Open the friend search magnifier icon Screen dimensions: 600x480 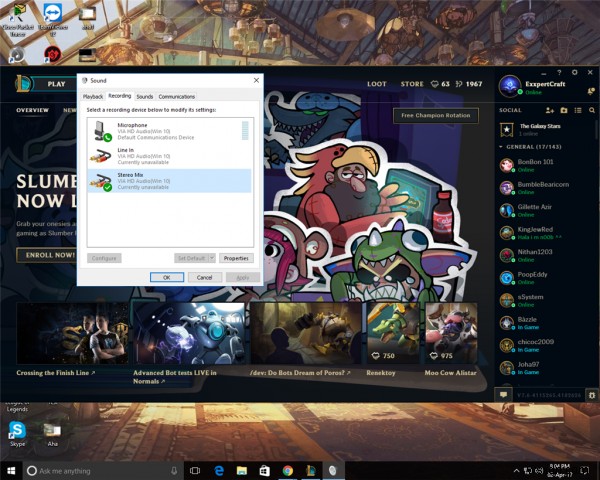592,110
